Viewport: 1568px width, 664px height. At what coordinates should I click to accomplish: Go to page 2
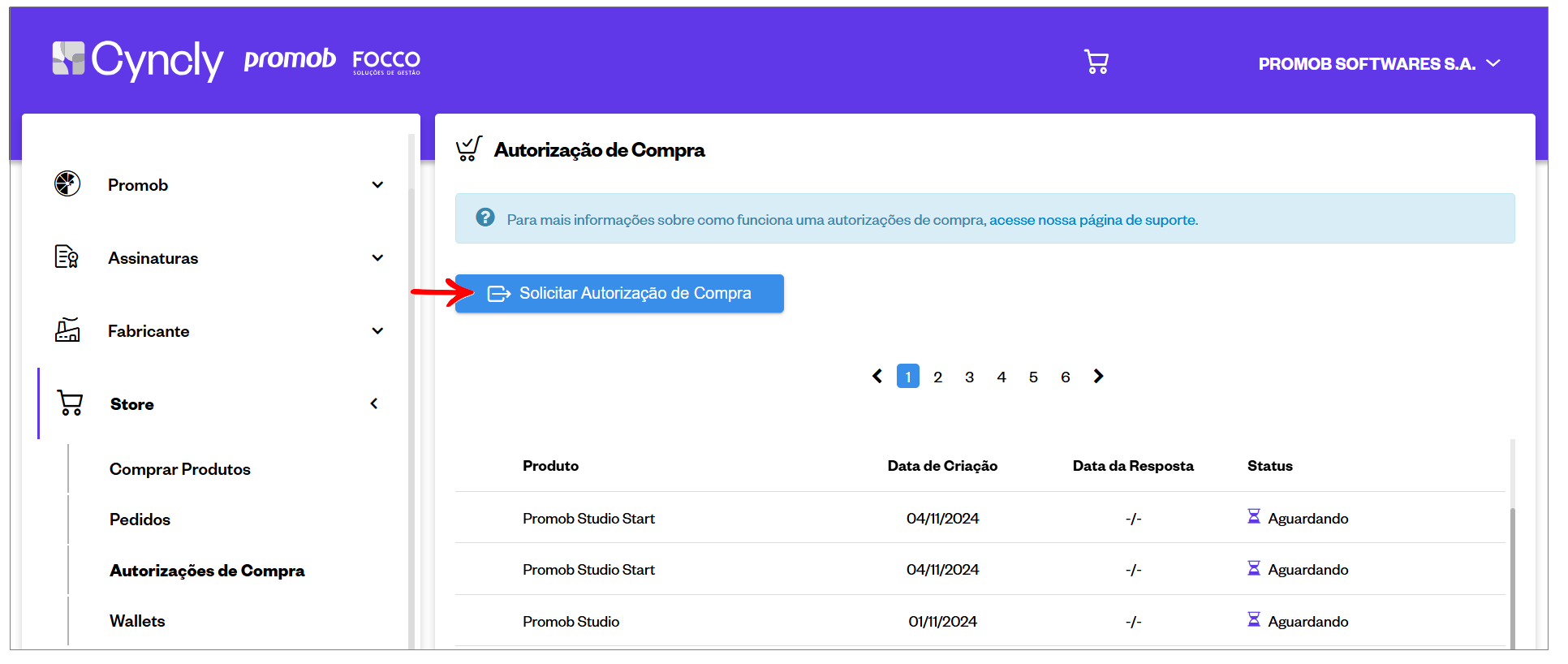[937, 377]
